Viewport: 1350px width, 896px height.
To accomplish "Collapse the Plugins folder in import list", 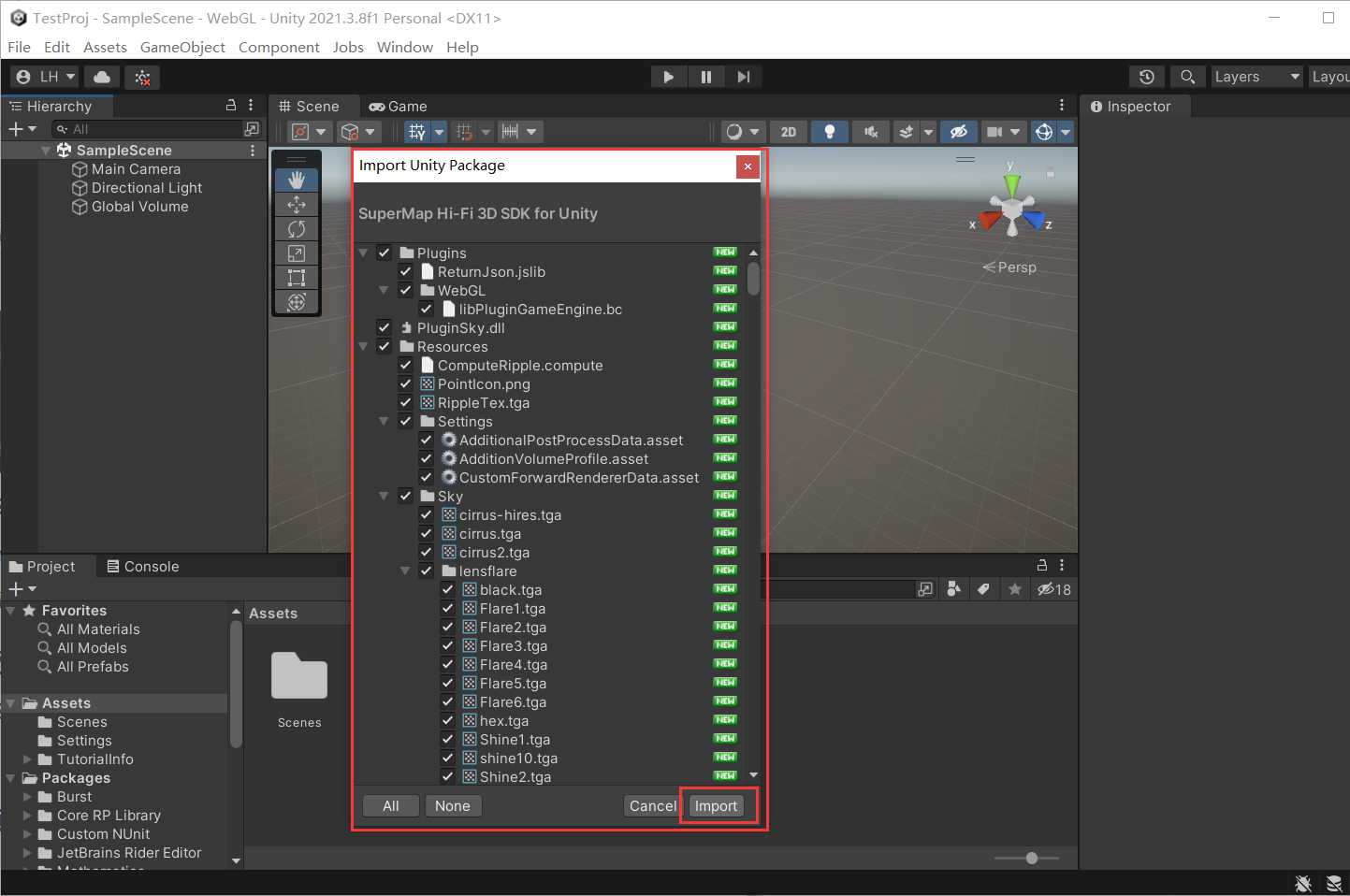I will coord(363,253).
